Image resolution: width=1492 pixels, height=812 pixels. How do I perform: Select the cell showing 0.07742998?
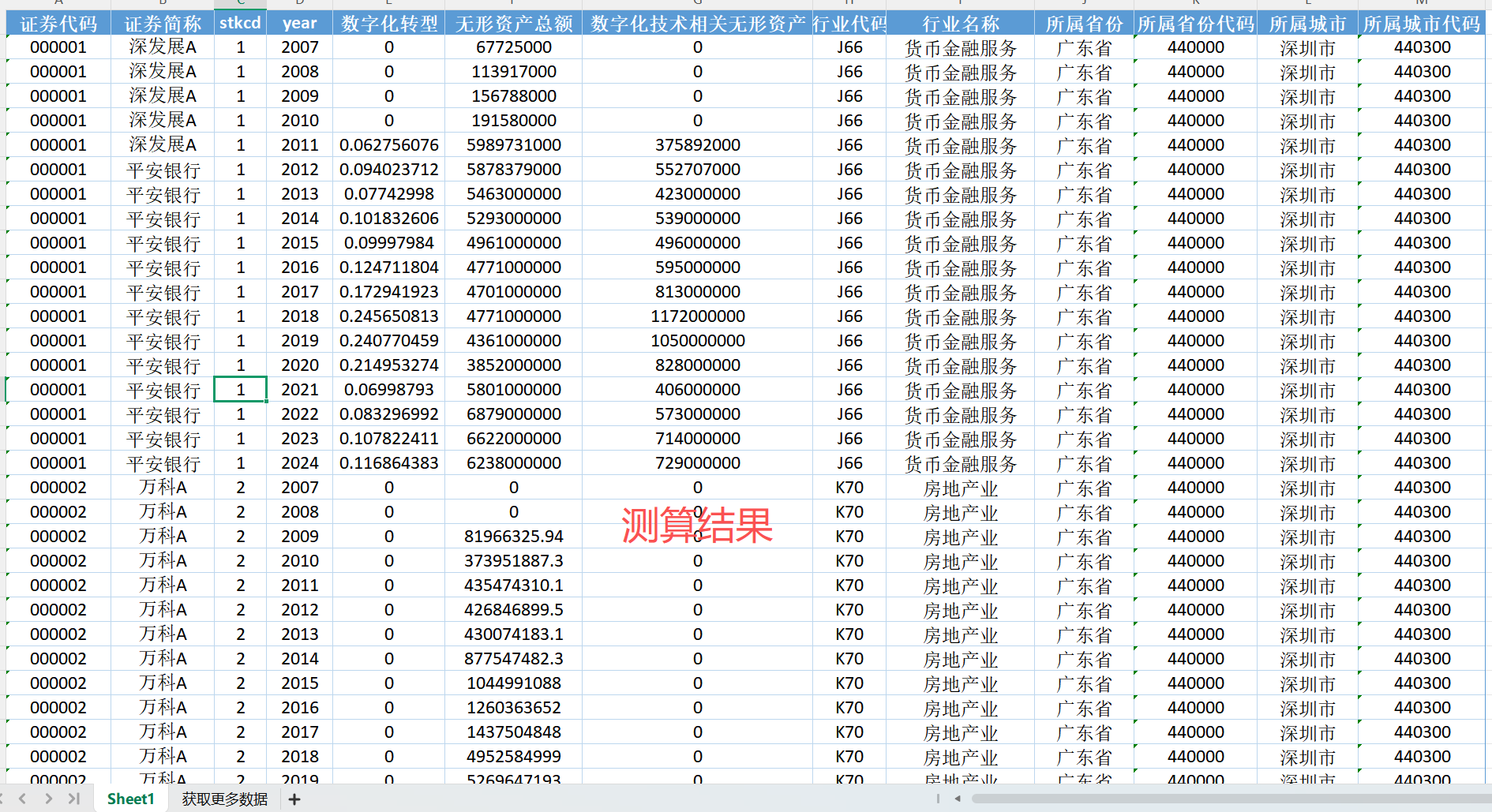click(x=389, y=194)
